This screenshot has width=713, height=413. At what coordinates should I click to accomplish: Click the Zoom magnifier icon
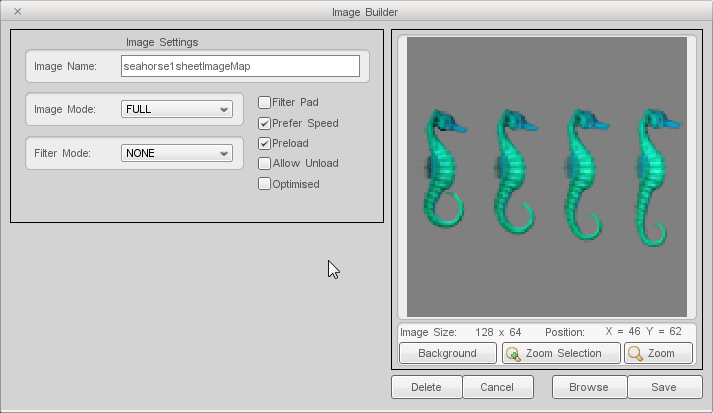635,353
